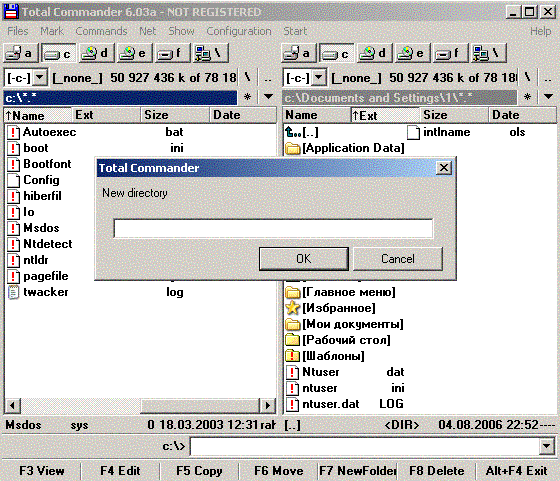Select drive a in right panel
Screen dimensions: 560x481
click(299, 54)
